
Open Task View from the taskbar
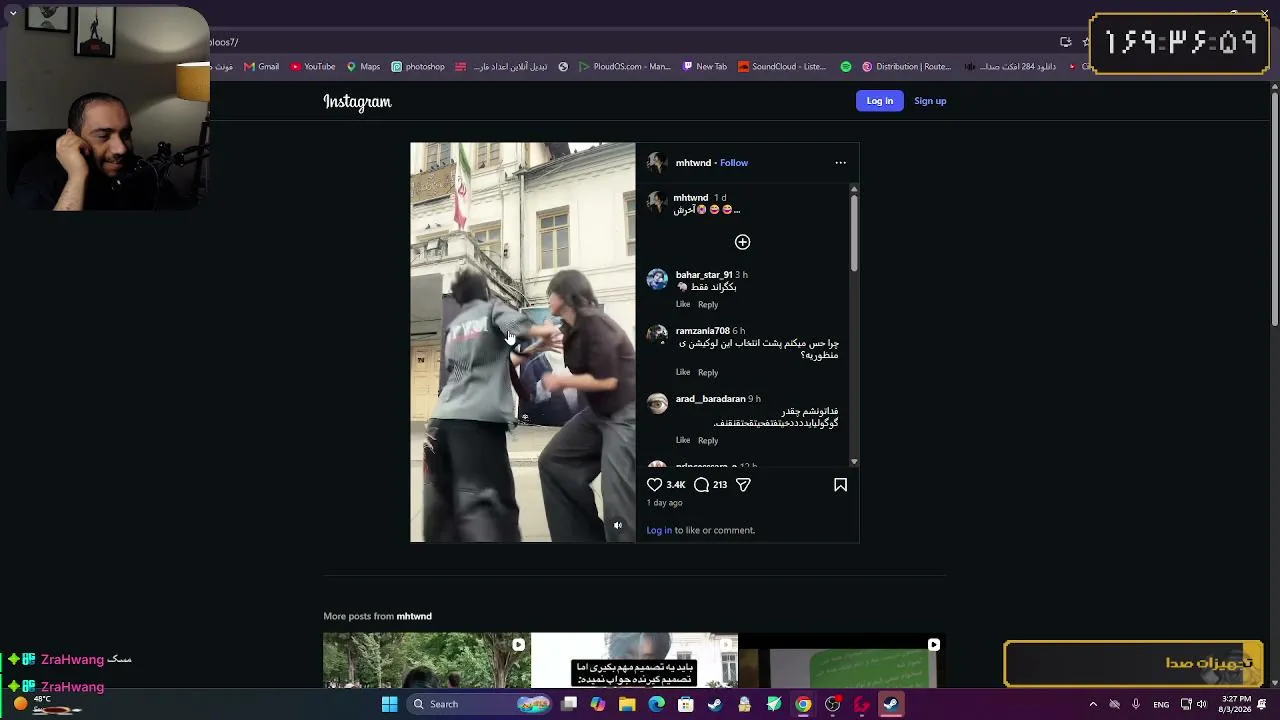[569, 704]
